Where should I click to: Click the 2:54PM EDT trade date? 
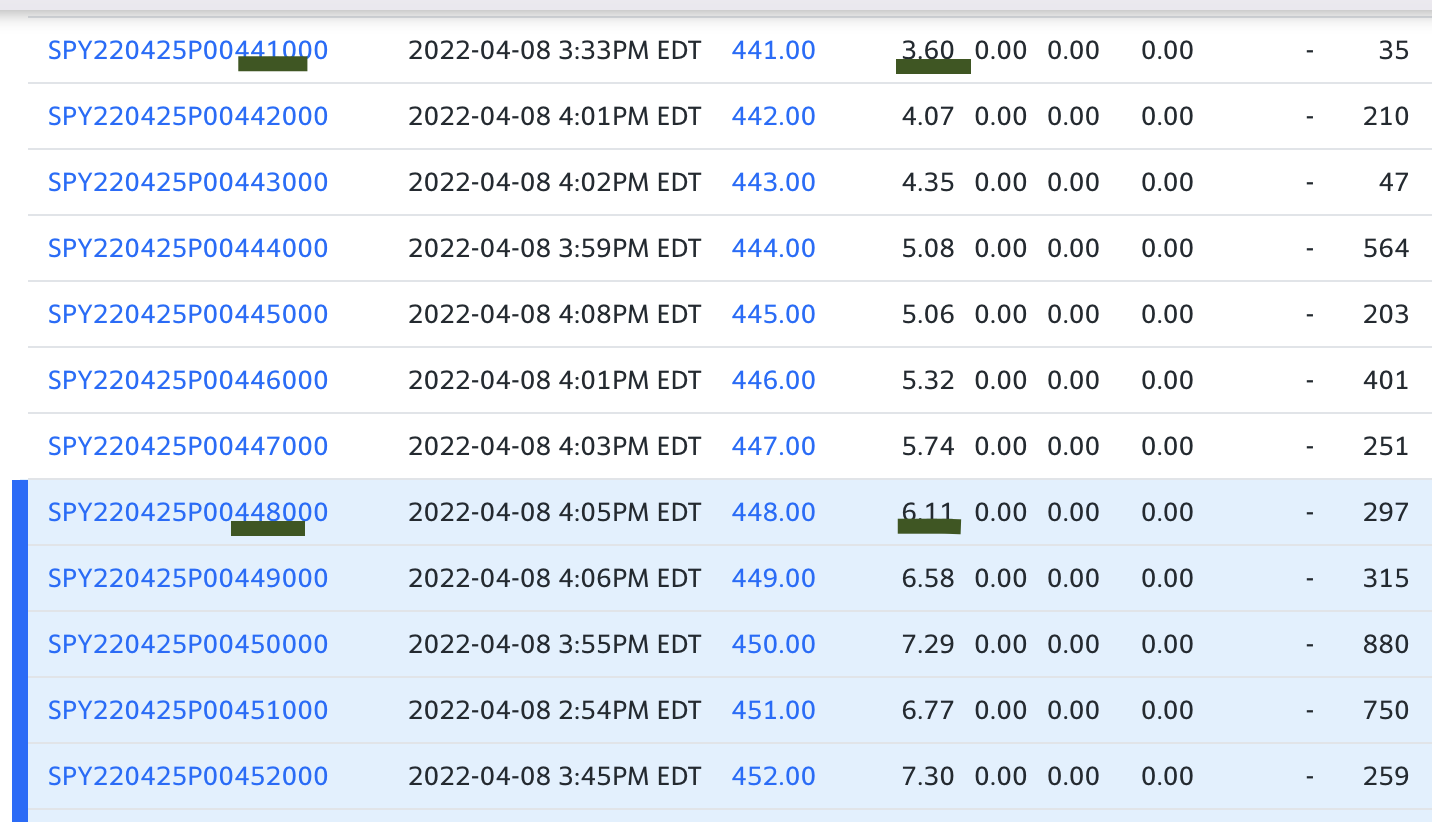pyautogui.click(x=555, y=710)
